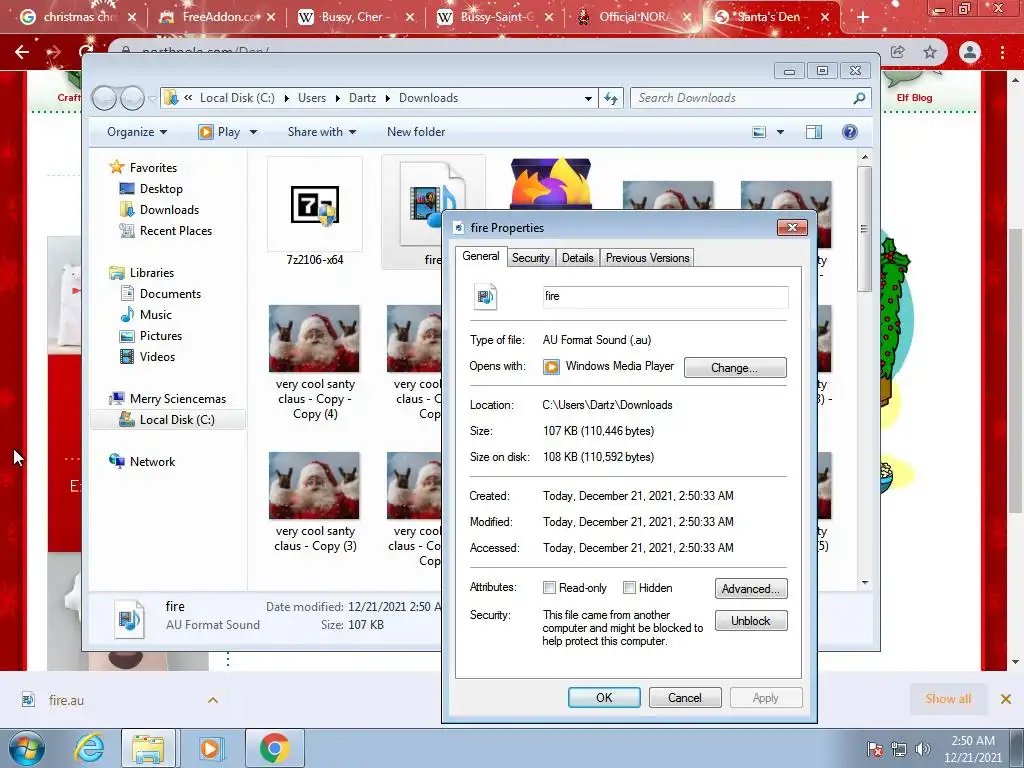Cancel the fire Properties dialog
The width and height of the screenshot is (1024, 768).
click(684, 697)
